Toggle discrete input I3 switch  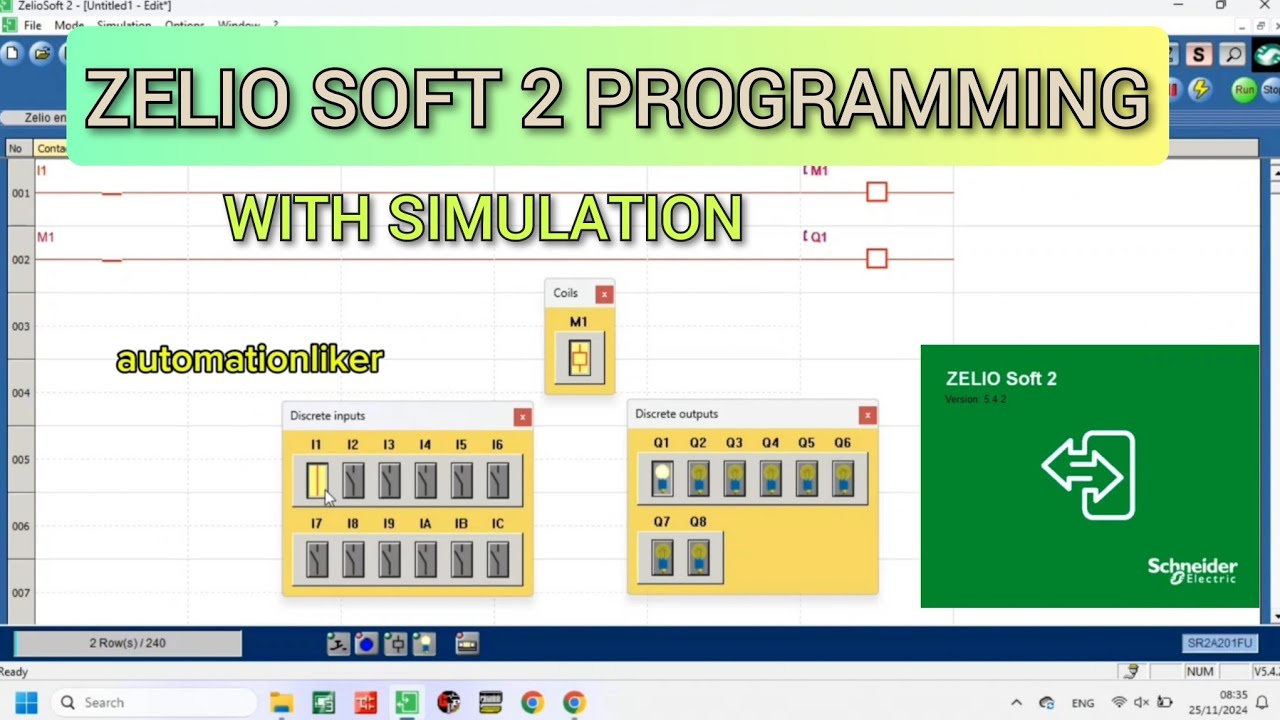(x=389, y=481)
